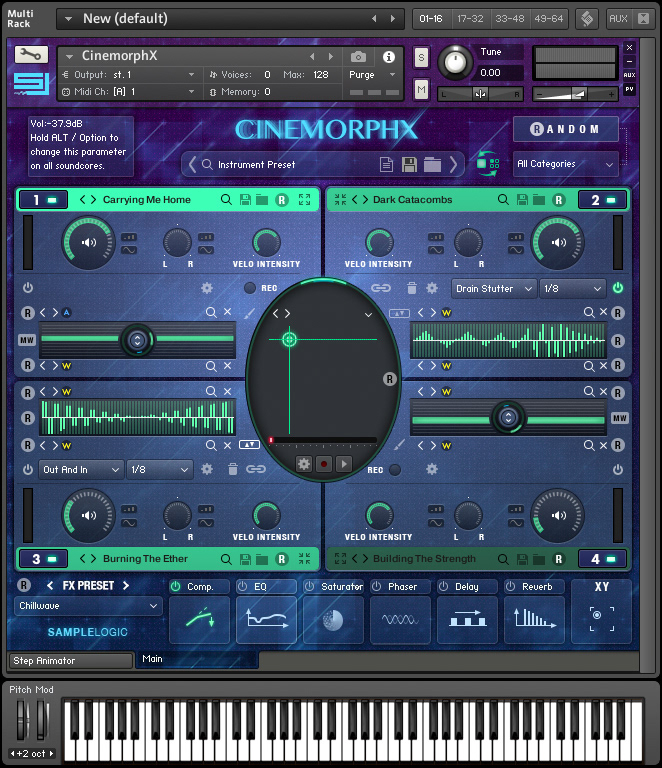
Task: Open the EQ curve effect graphic
Action: point(266,619)
